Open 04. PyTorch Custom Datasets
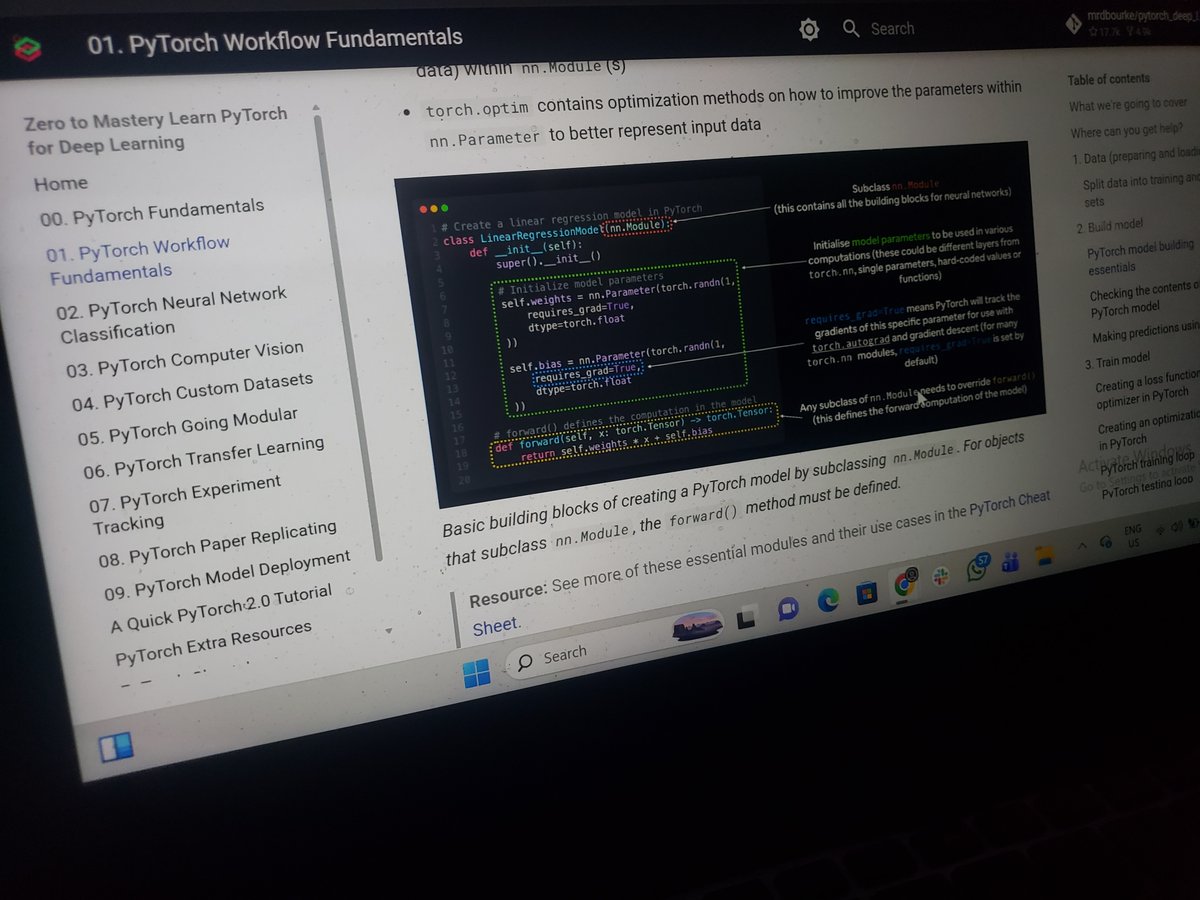The image size is (1200, 900). pyautogui.click(x=193, y=391)
